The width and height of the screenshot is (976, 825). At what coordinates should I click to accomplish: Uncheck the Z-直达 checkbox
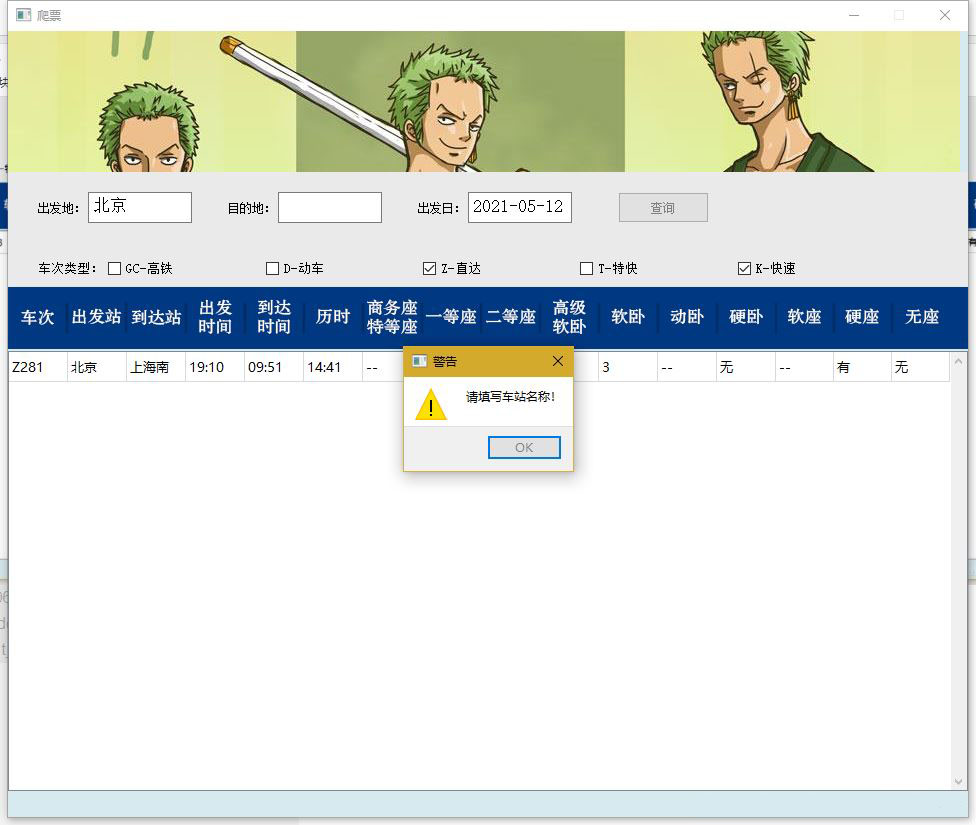click(x=430, y=268)
